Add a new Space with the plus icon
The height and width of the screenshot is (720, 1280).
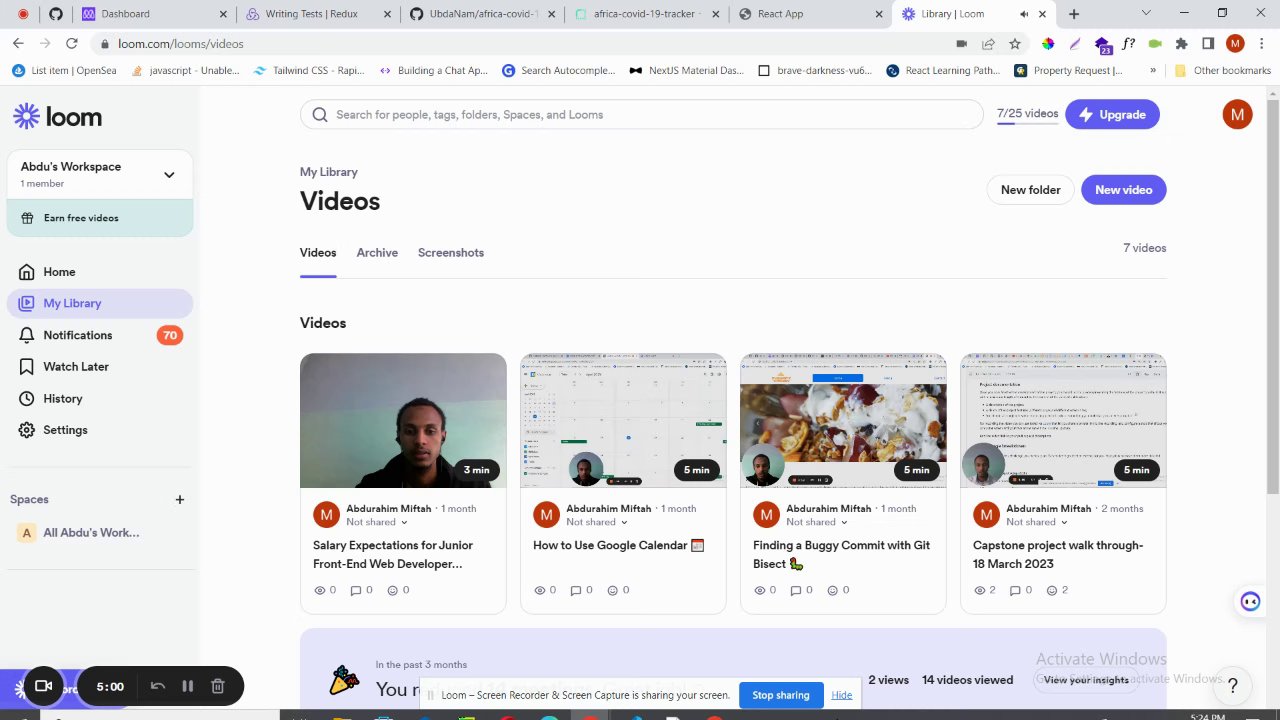[x=180, y=499]
